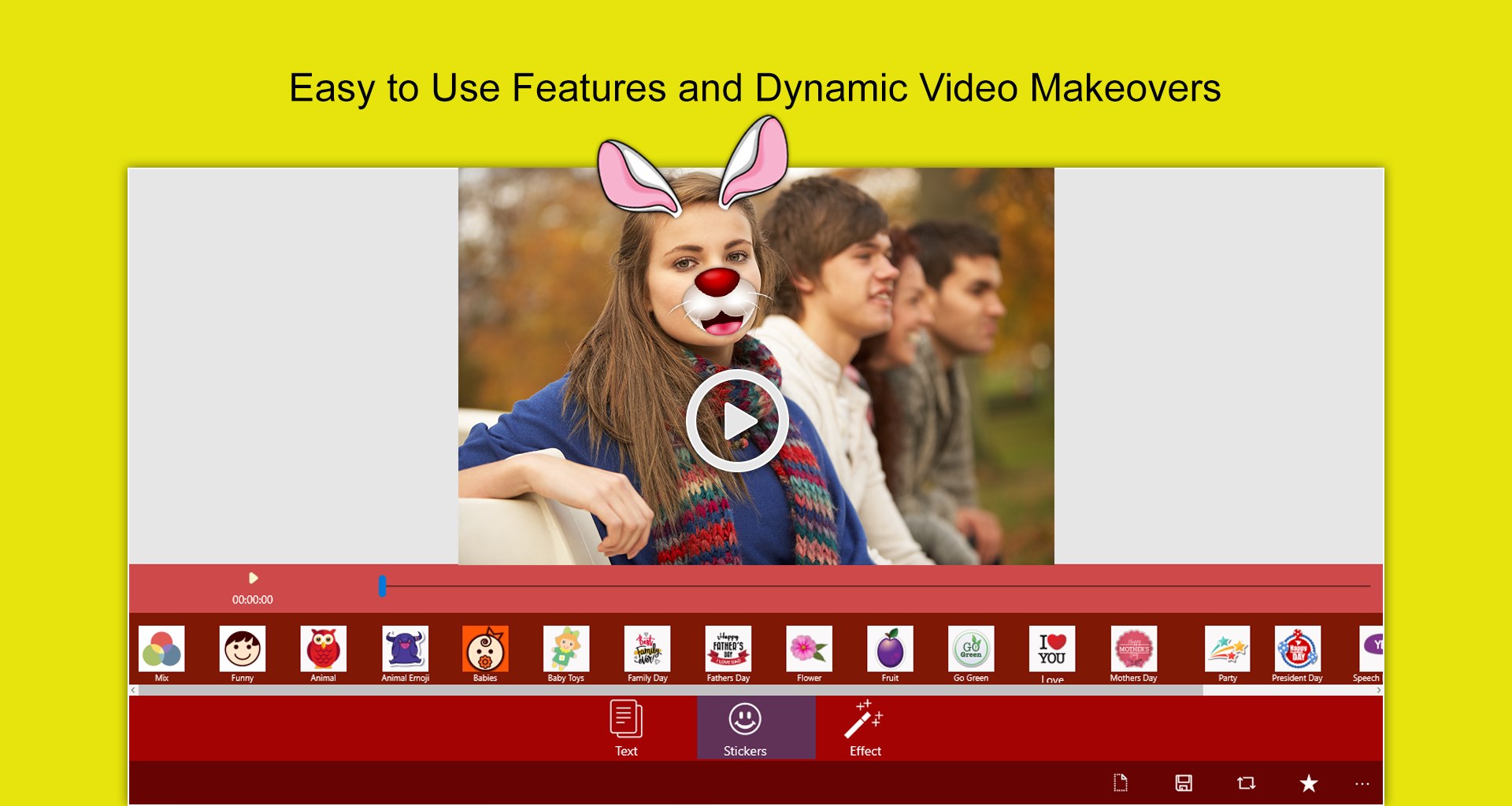Open the Family Day sticker category
This screenshot has width=1512, height=806.
(x=647, y=653)
